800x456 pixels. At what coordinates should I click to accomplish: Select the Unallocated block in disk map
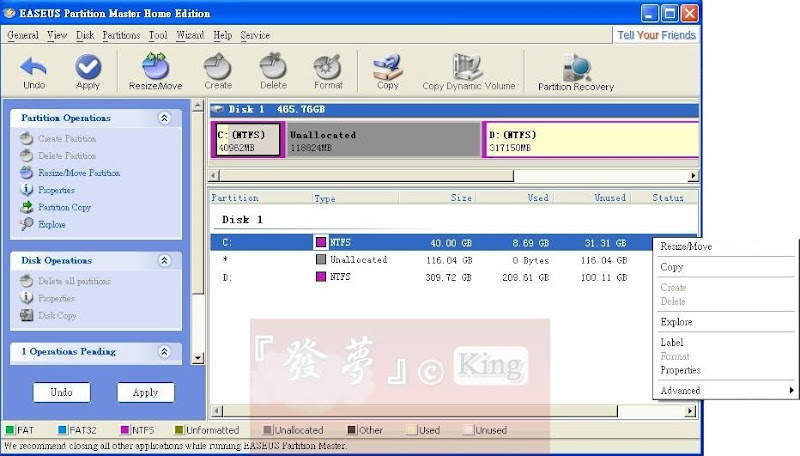click(x=384, y=140)
